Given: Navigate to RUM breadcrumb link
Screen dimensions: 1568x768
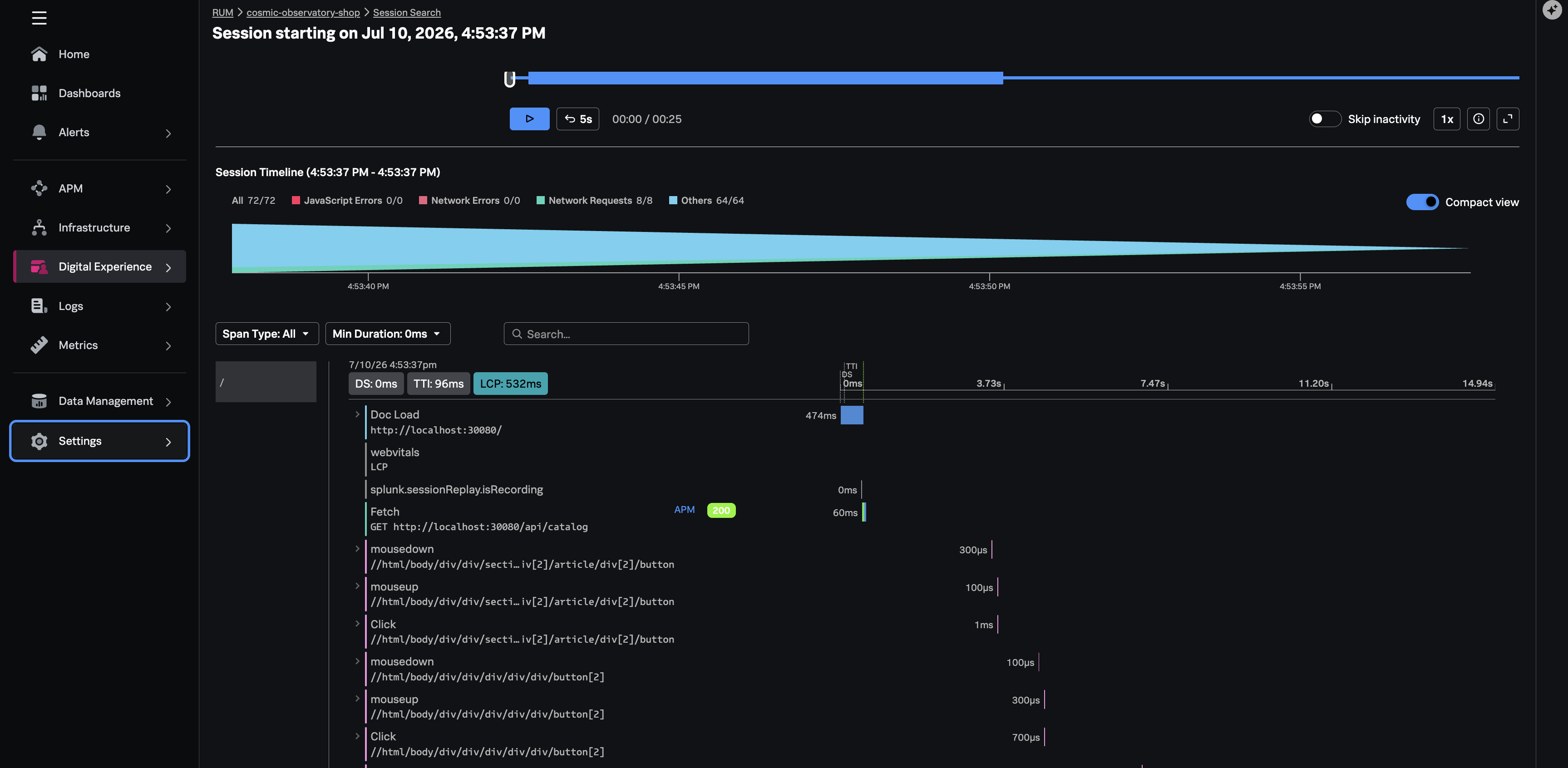Looking at the screenshot, I should (x=223, y=12).
